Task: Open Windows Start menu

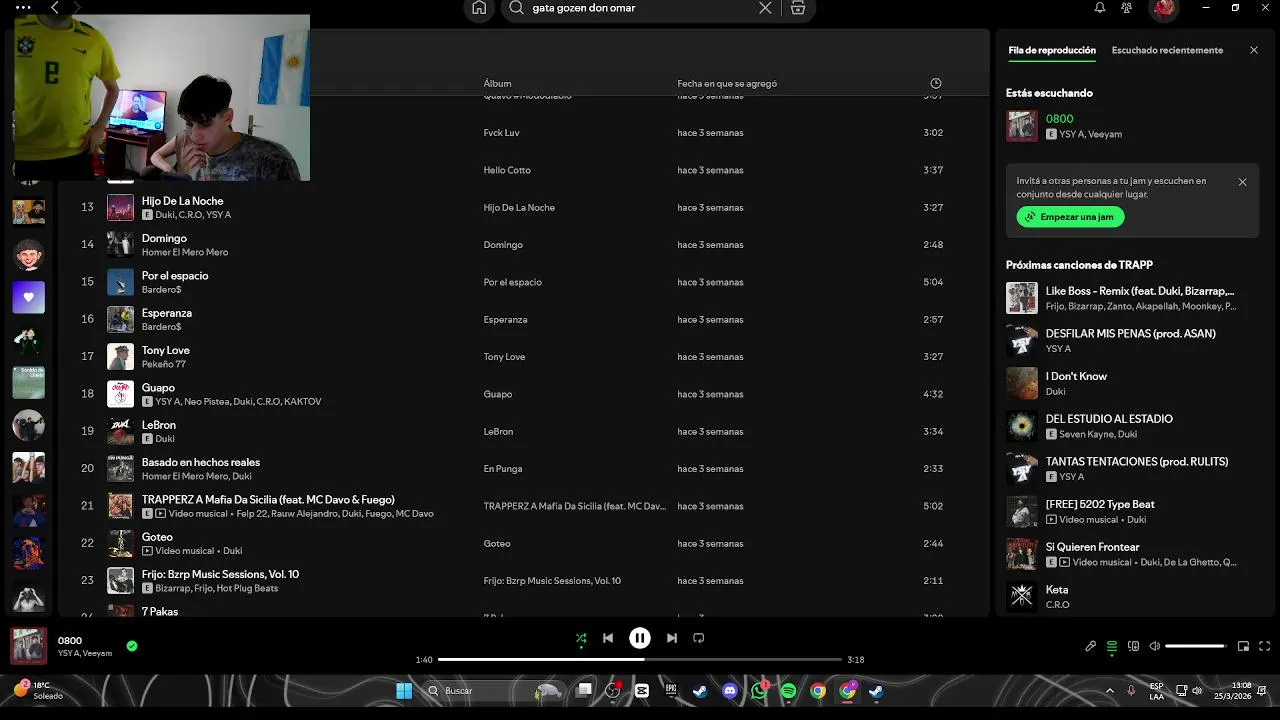Action: coord(404,691)
